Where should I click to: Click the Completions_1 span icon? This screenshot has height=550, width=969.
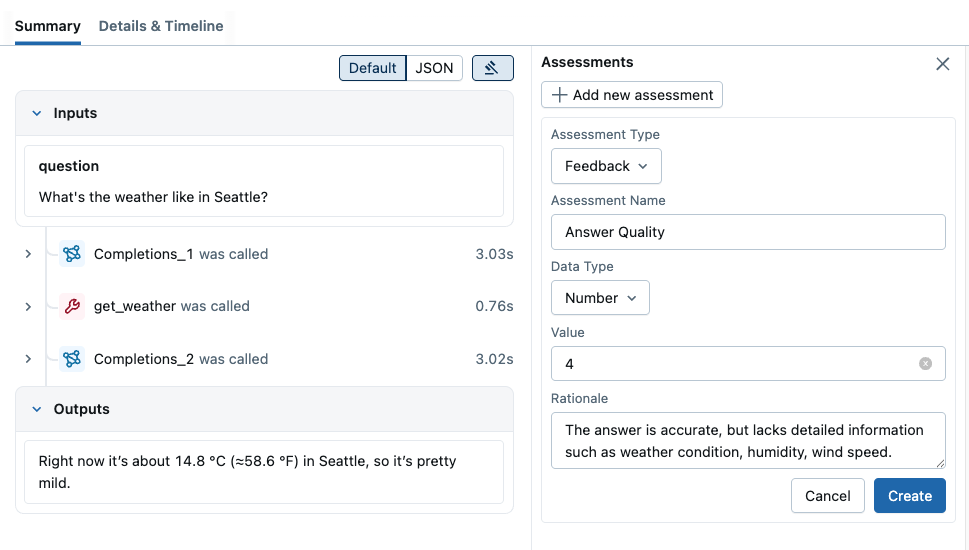pos(72,254)
